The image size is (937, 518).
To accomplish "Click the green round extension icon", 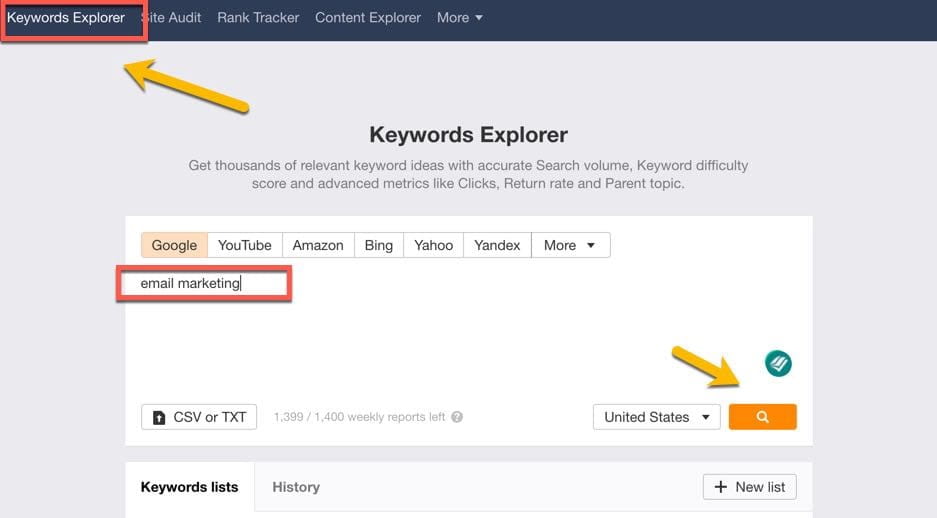I will point(778,364).
